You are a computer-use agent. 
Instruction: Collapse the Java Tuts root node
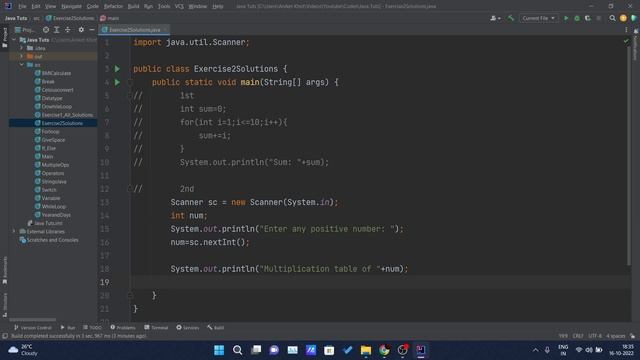(x=14, y=40)
